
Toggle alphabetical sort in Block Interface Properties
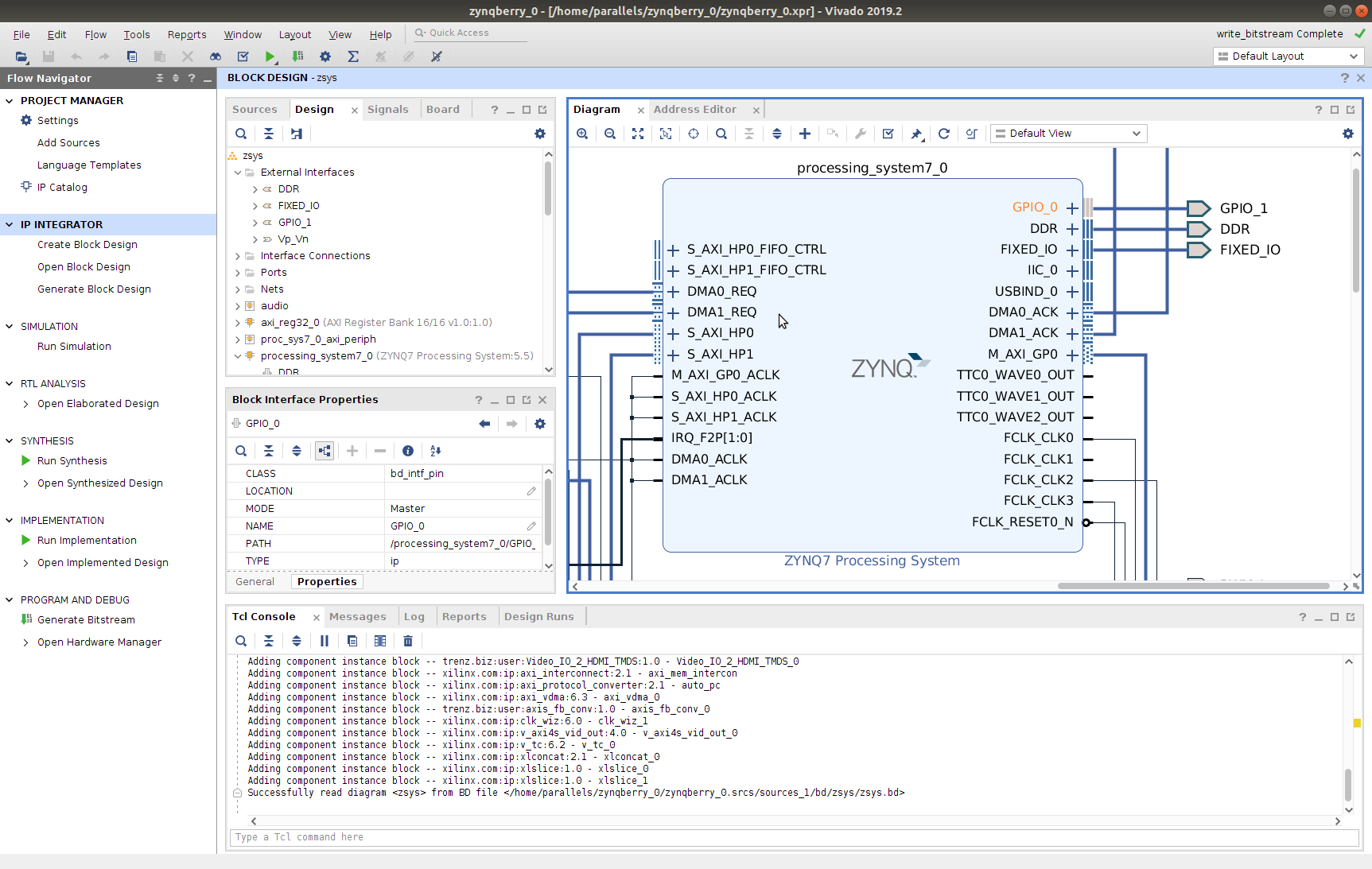(435, 451)
